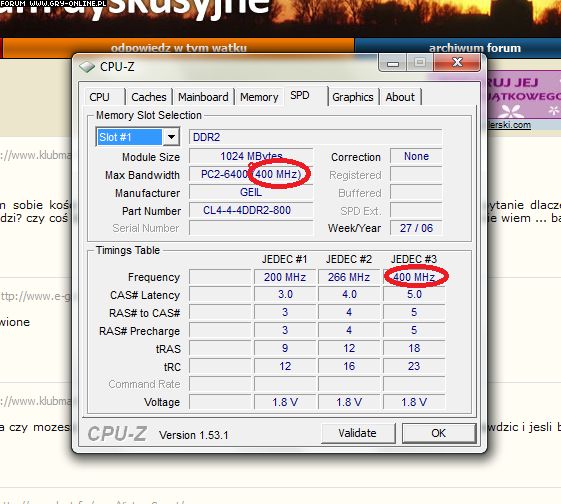The width and height of the screenshot is (561, 504).
Task: Click the tRAS value 18
Action: point(414,348)
